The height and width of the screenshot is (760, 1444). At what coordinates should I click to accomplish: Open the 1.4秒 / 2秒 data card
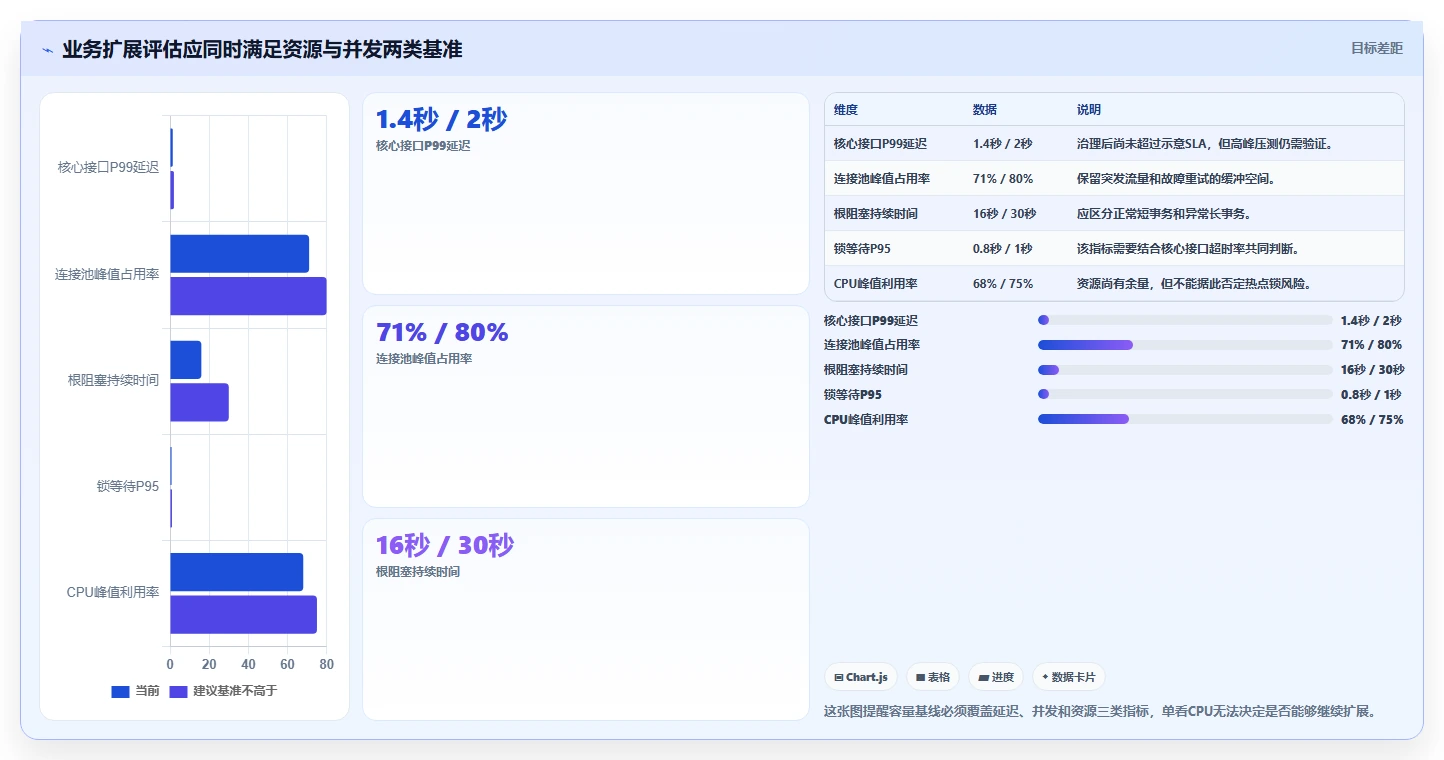click(x=585, y=194)
